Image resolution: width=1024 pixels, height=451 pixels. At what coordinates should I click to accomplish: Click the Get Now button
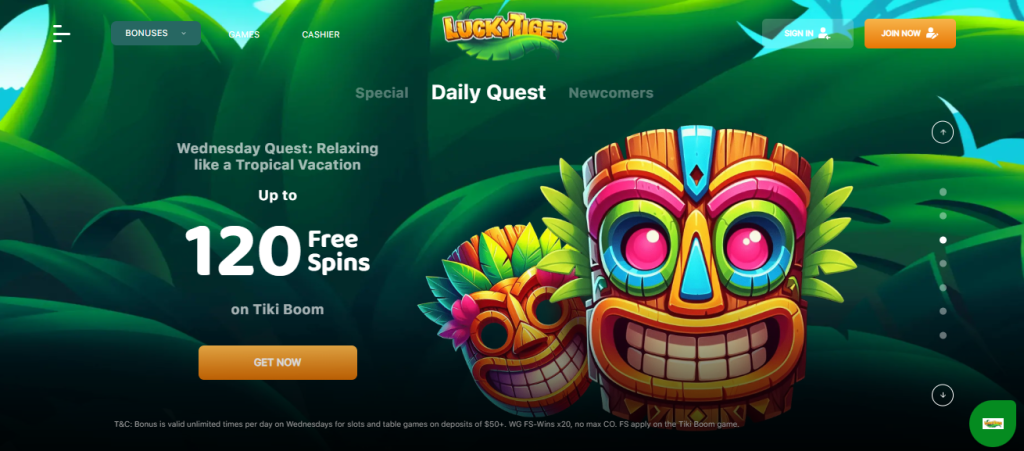coord(278,362)
